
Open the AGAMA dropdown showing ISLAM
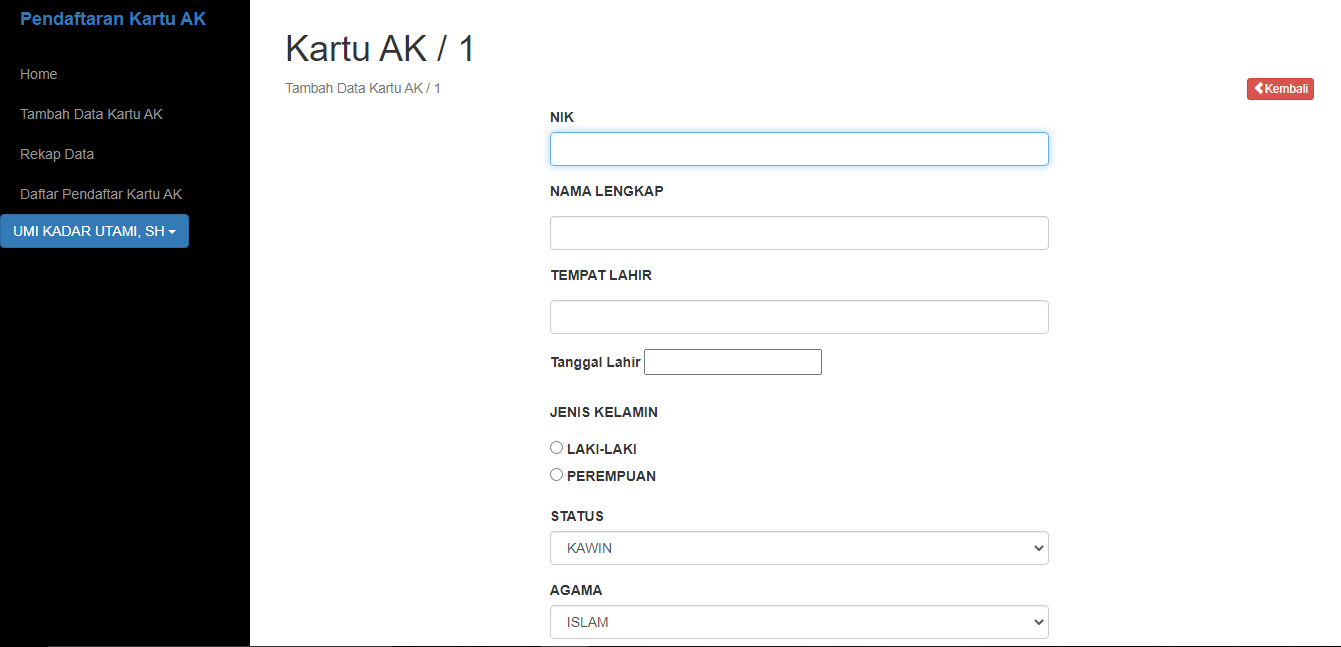tap(799, 622)
